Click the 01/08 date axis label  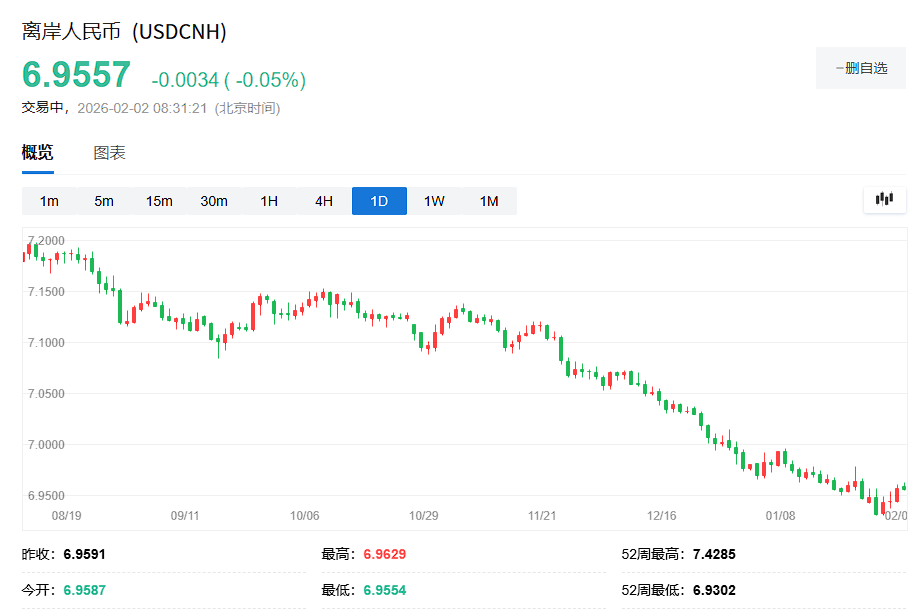(782, 516)
